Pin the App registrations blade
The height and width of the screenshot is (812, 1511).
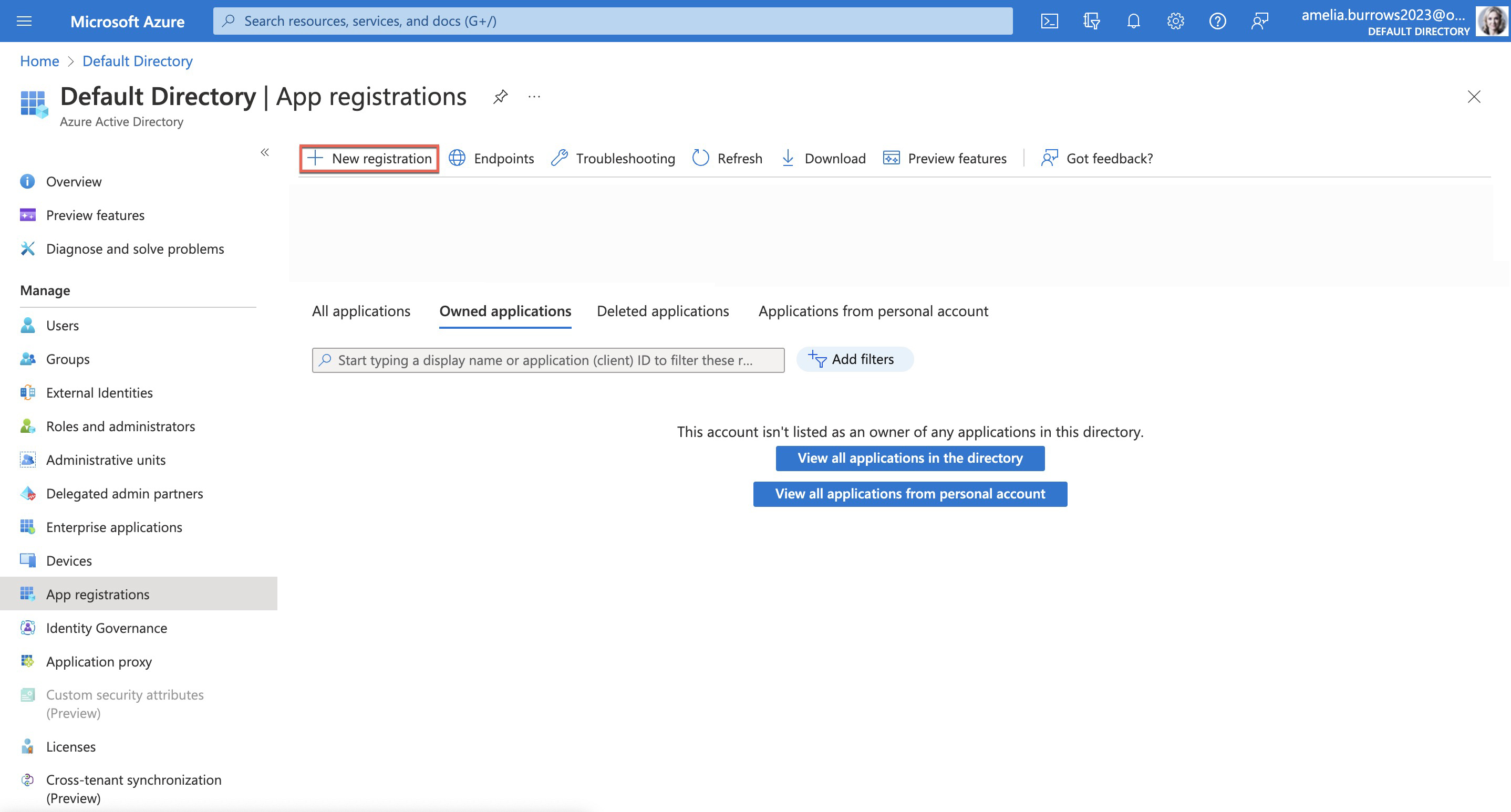click(500, 97)
